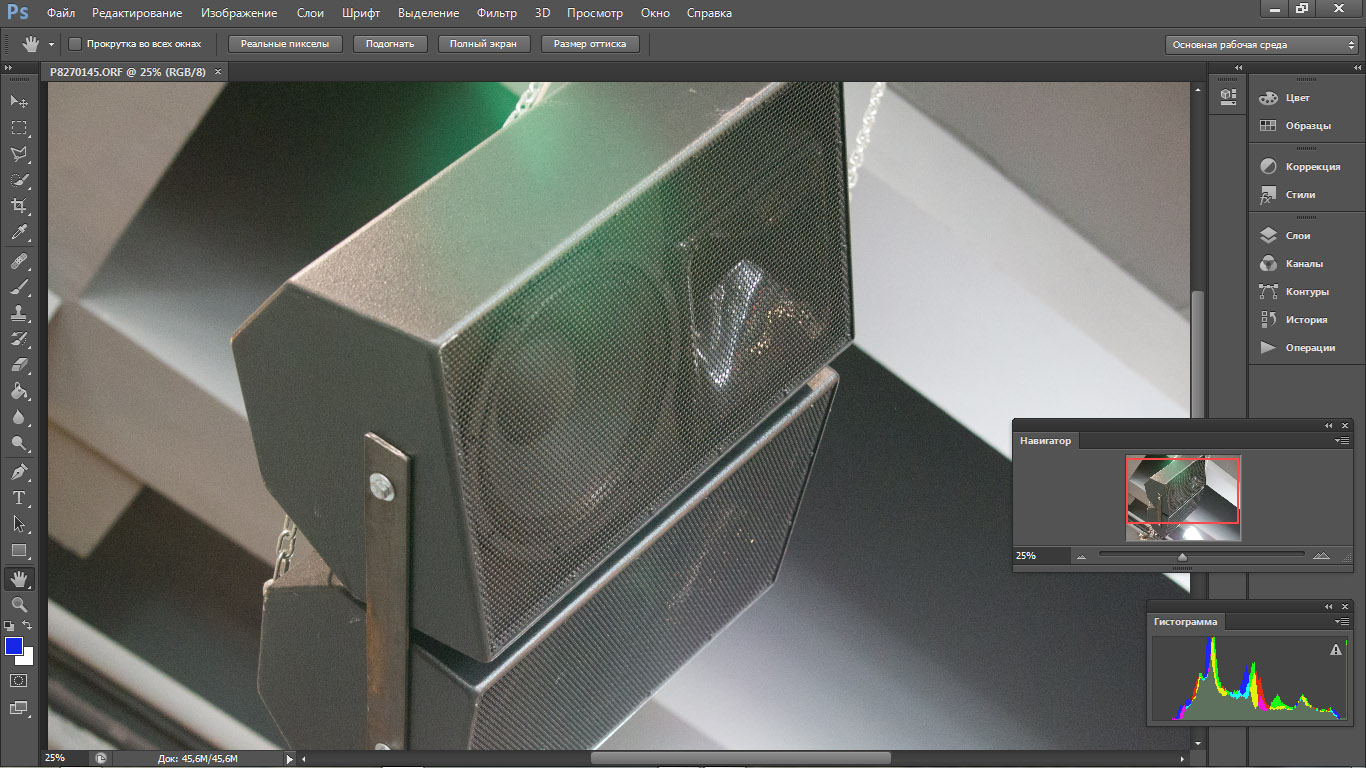The width and height of the screenshot is (1366, 768).
Task: Open the Hand tool preset picker
Action: tap(51, 45)
